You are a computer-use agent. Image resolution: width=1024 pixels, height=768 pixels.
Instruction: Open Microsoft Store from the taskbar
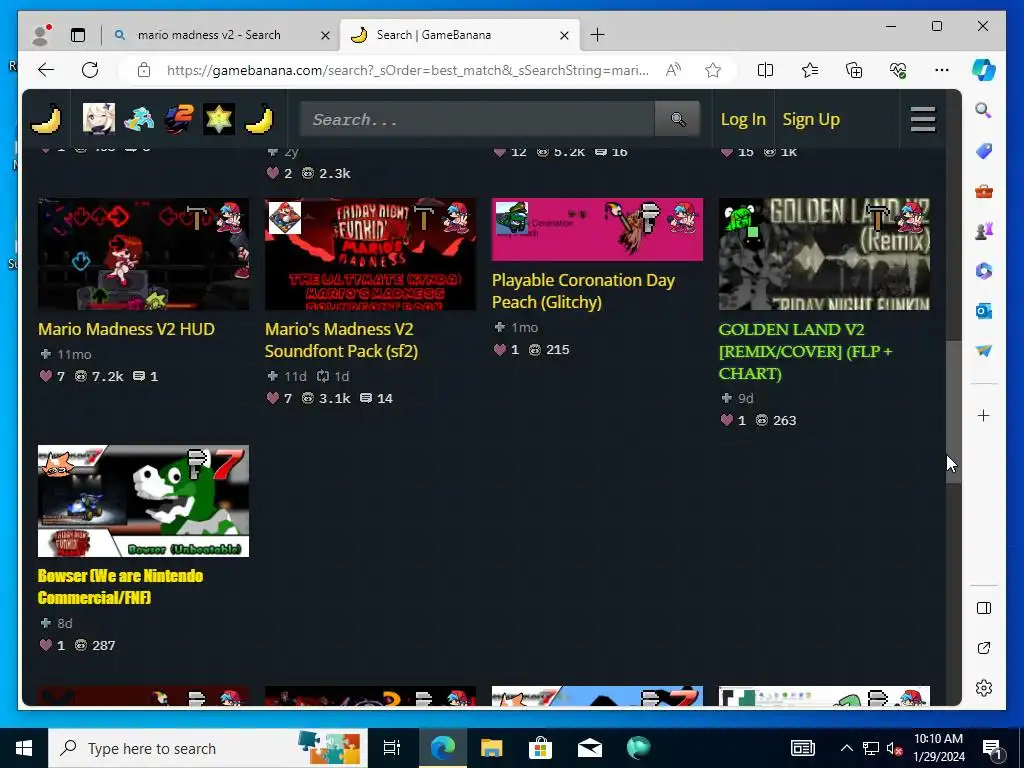541,748
